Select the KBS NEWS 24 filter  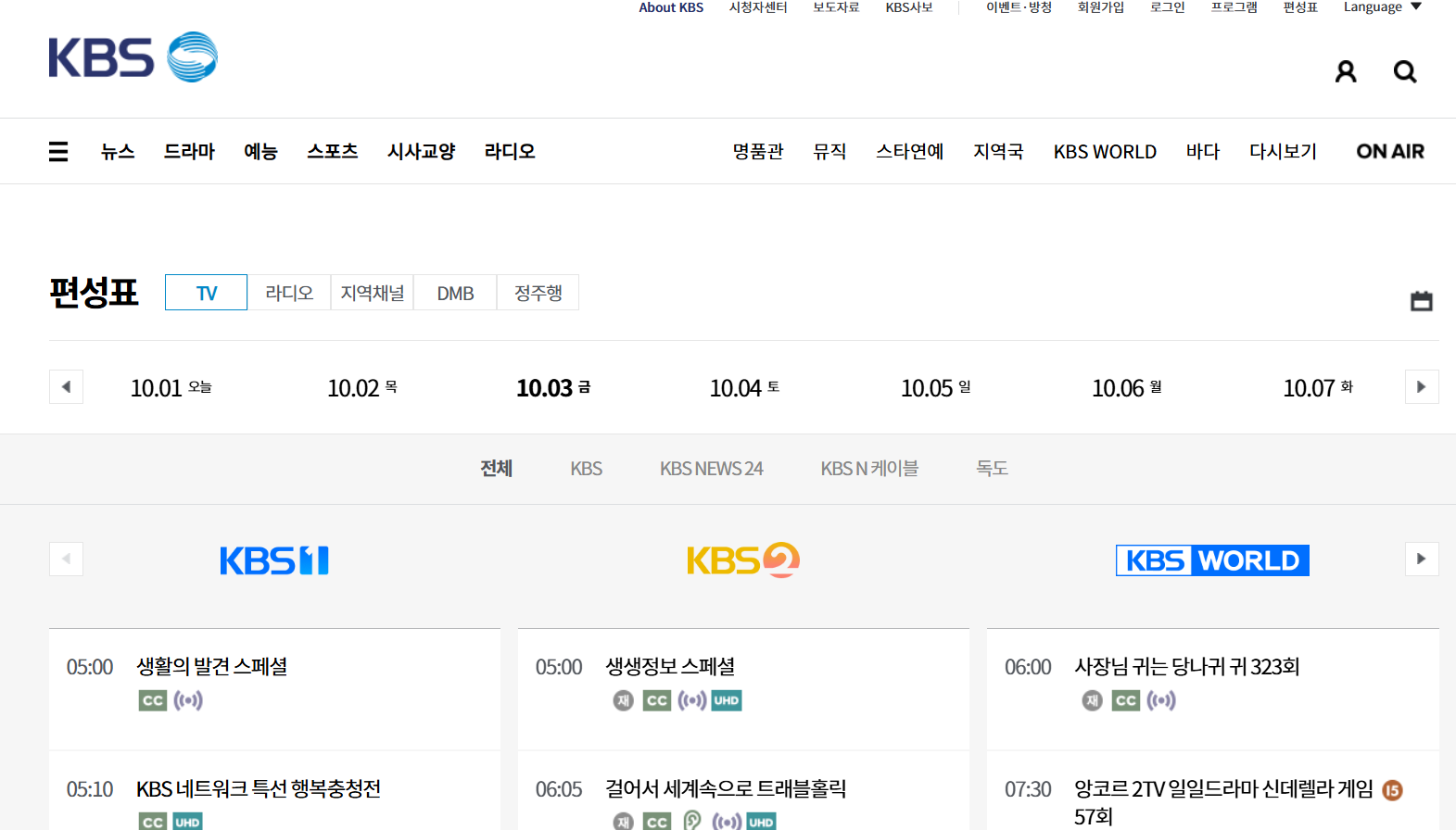pyautogui.click(x=712, y=469)
